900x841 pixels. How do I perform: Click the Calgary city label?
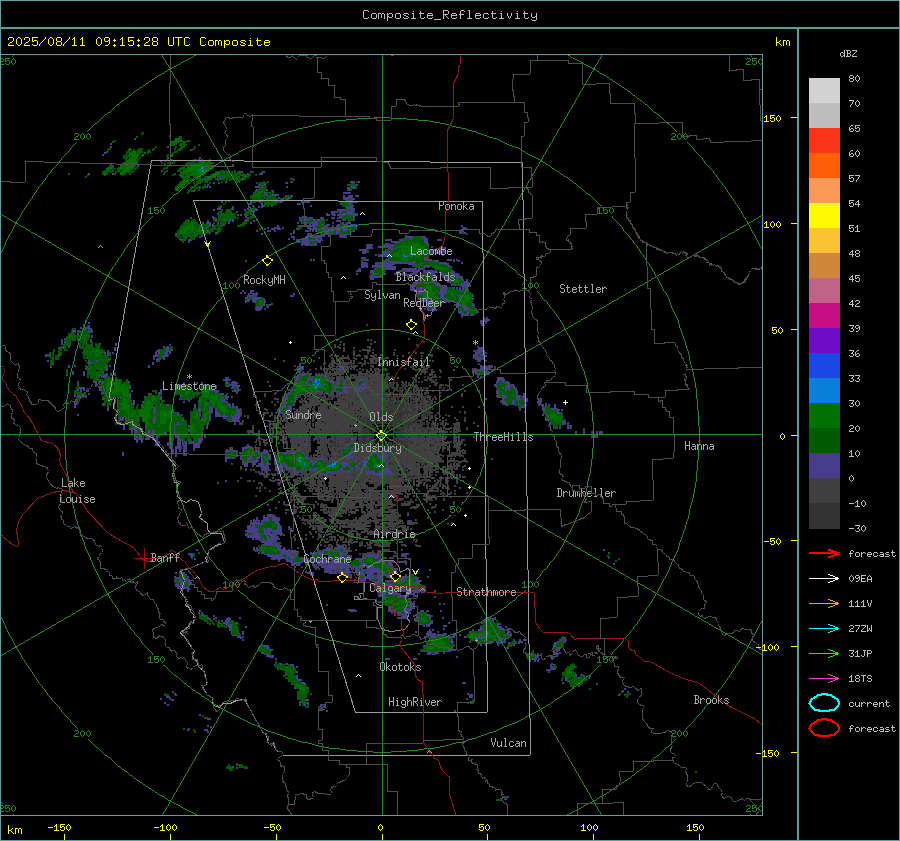click(390, 588)
